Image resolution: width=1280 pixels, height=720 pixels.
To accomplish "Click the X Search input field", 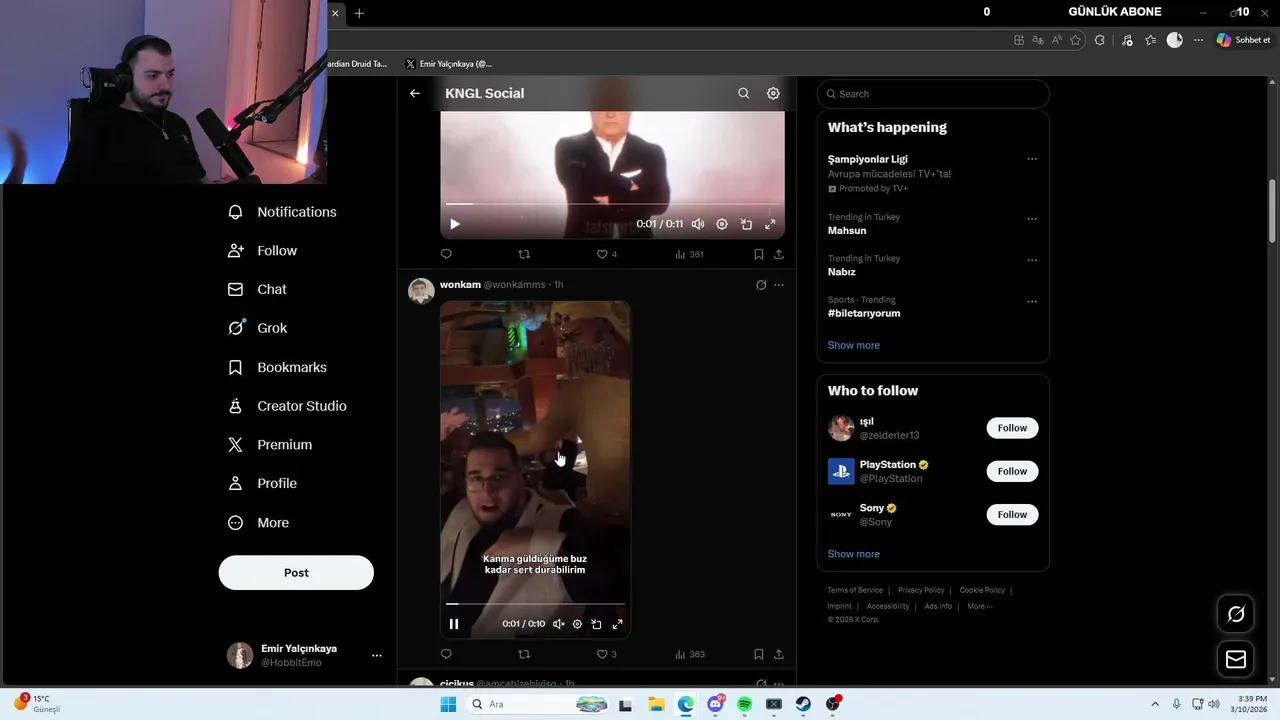I will point(933,94).
